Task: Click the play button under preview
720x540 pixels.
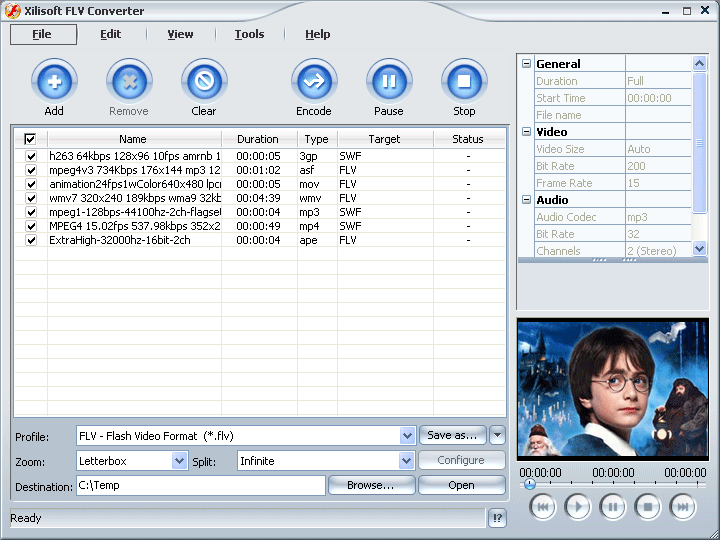Action: [578, 507]
